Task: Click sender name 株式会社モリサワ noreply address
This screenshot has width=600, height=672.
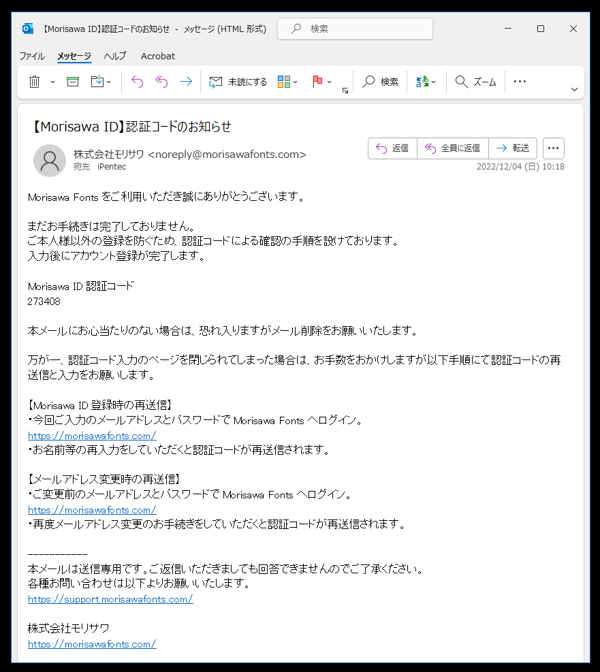Action: coord(189,154)
